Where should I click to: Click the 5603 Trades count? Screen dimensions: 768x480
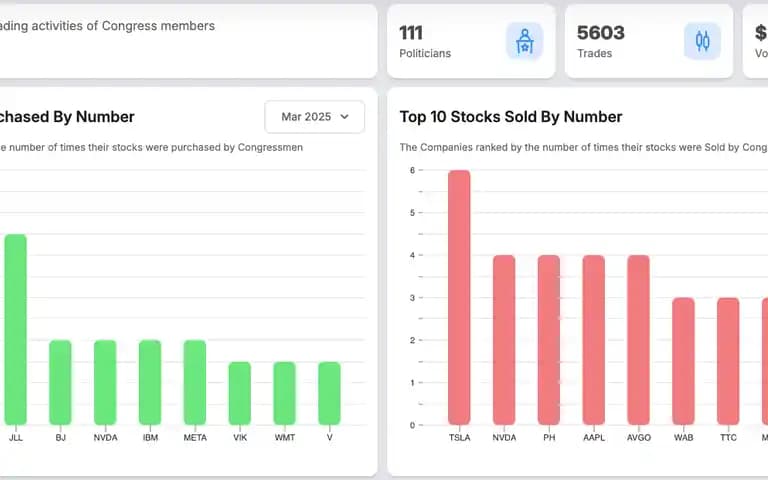pos(601,33)
